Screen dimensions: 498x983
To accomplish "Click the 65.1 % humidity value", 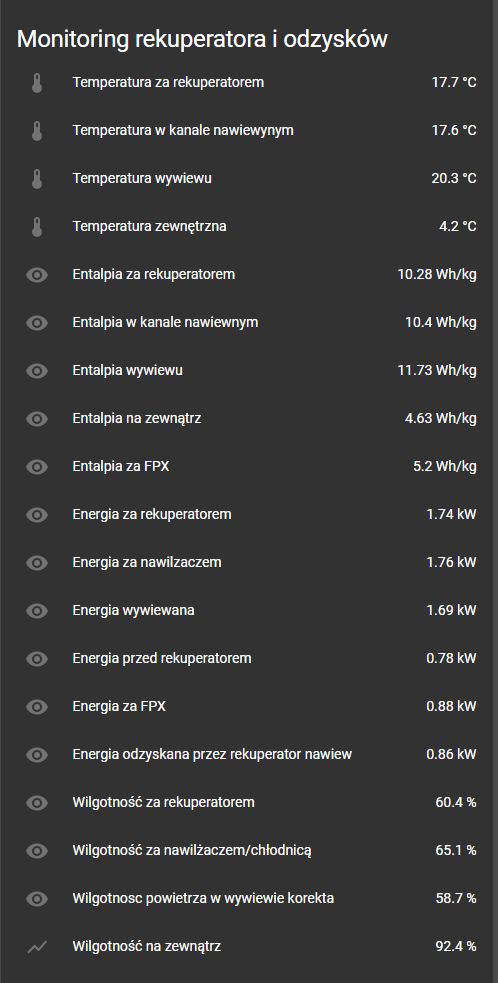I will [x=456, y=850].
